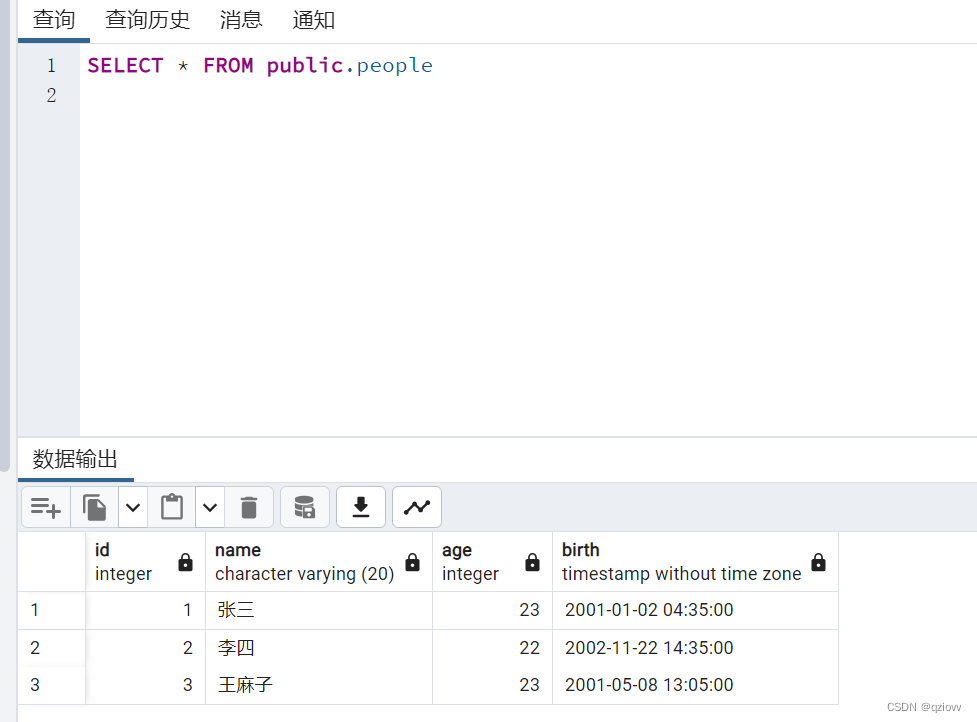Image resolution: width=977 pixels, height=722 pixels.
Task: Switch to the 查询历史 tab
Action: [147, 20]
